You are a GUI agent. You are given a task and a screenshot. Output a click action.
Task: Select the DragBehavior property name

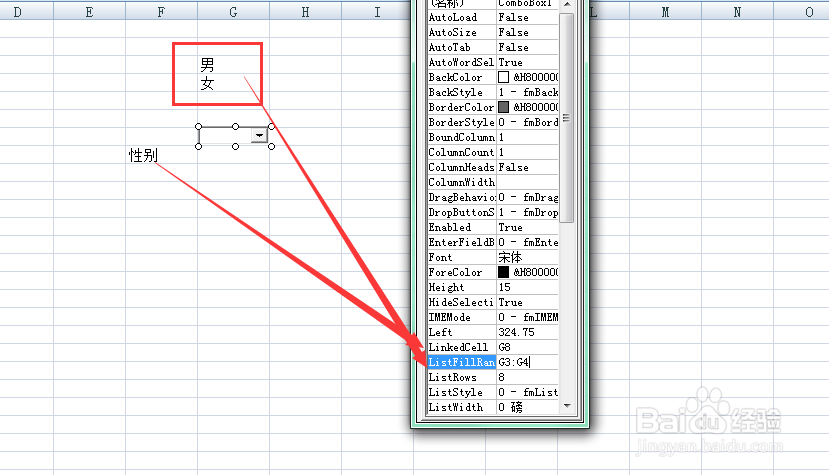point(462,197)
